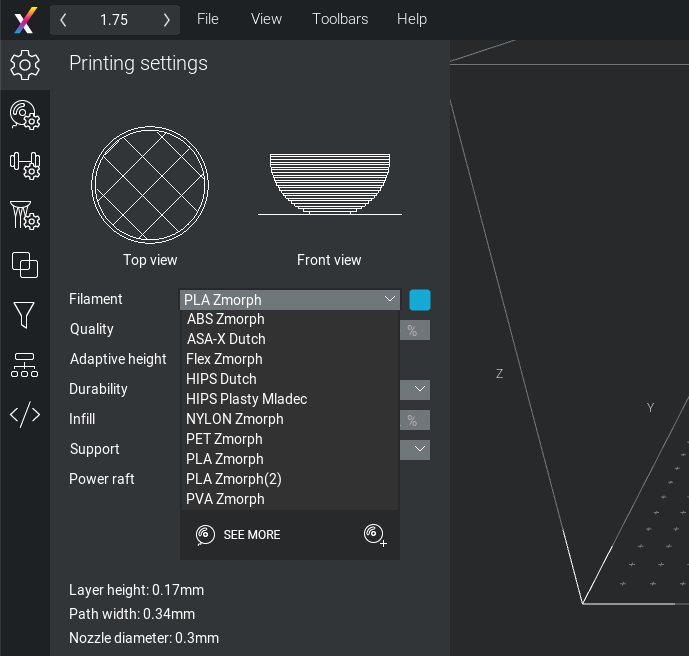Open the Support dropdown arrow
Image resolution: width=689 pixels, height=656 pixels.
[x=420, y=449]
